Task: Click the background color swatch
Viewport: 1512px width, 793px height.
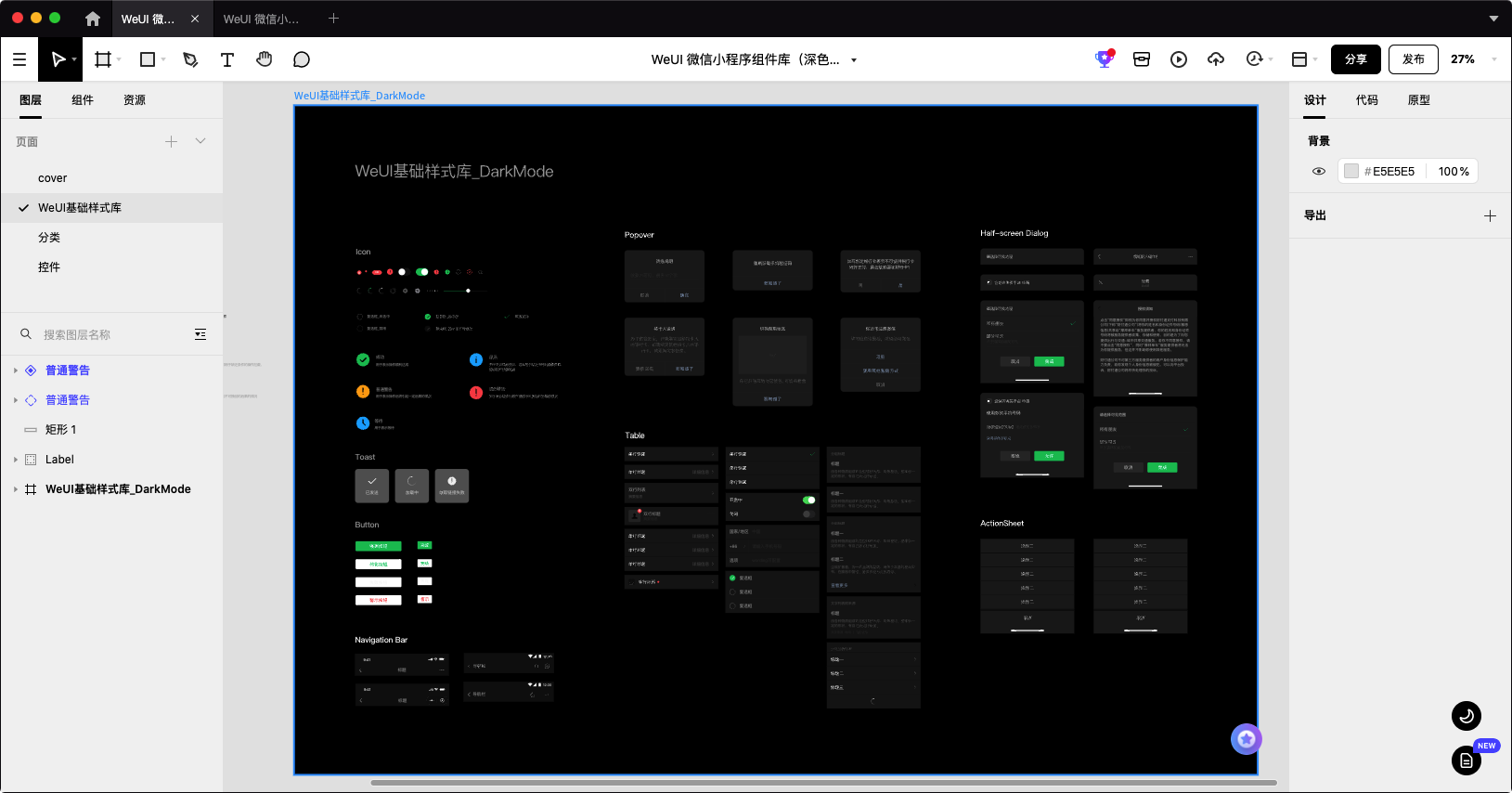Action: pyautogui.click(x=1351, y=171)
